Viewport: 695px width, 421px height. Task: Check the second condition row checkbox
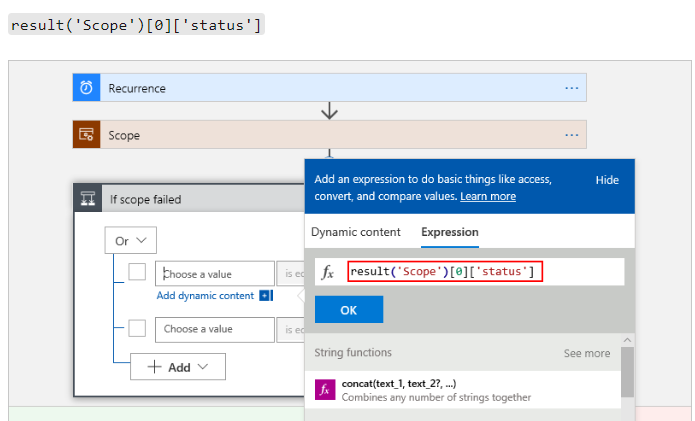coord(137,328)
